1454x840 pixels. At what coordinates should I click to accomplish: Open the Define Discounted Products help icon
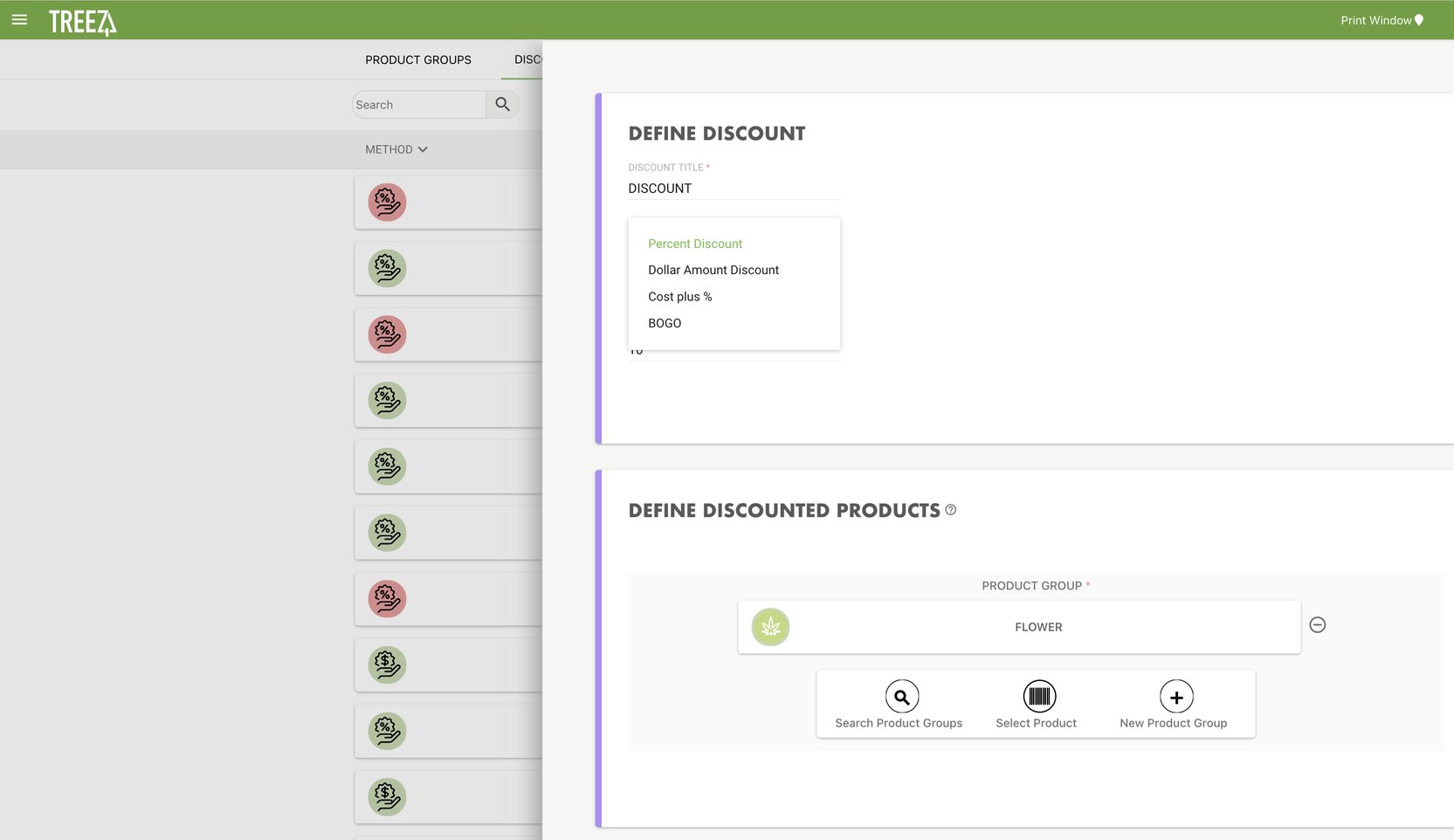click(x=950, y=511)
